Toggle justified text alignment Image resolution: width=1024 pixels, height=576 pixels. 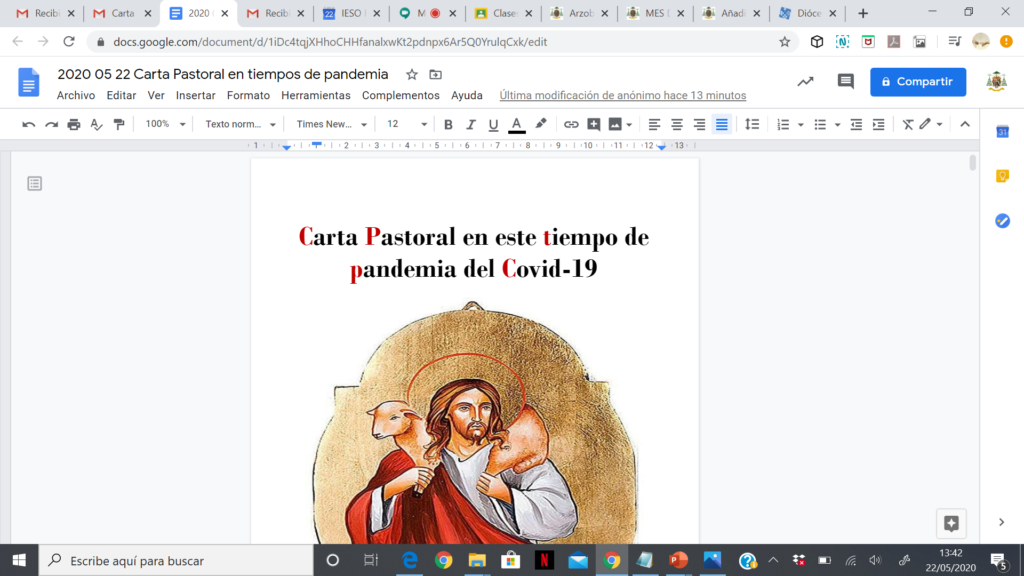(722, 124)
